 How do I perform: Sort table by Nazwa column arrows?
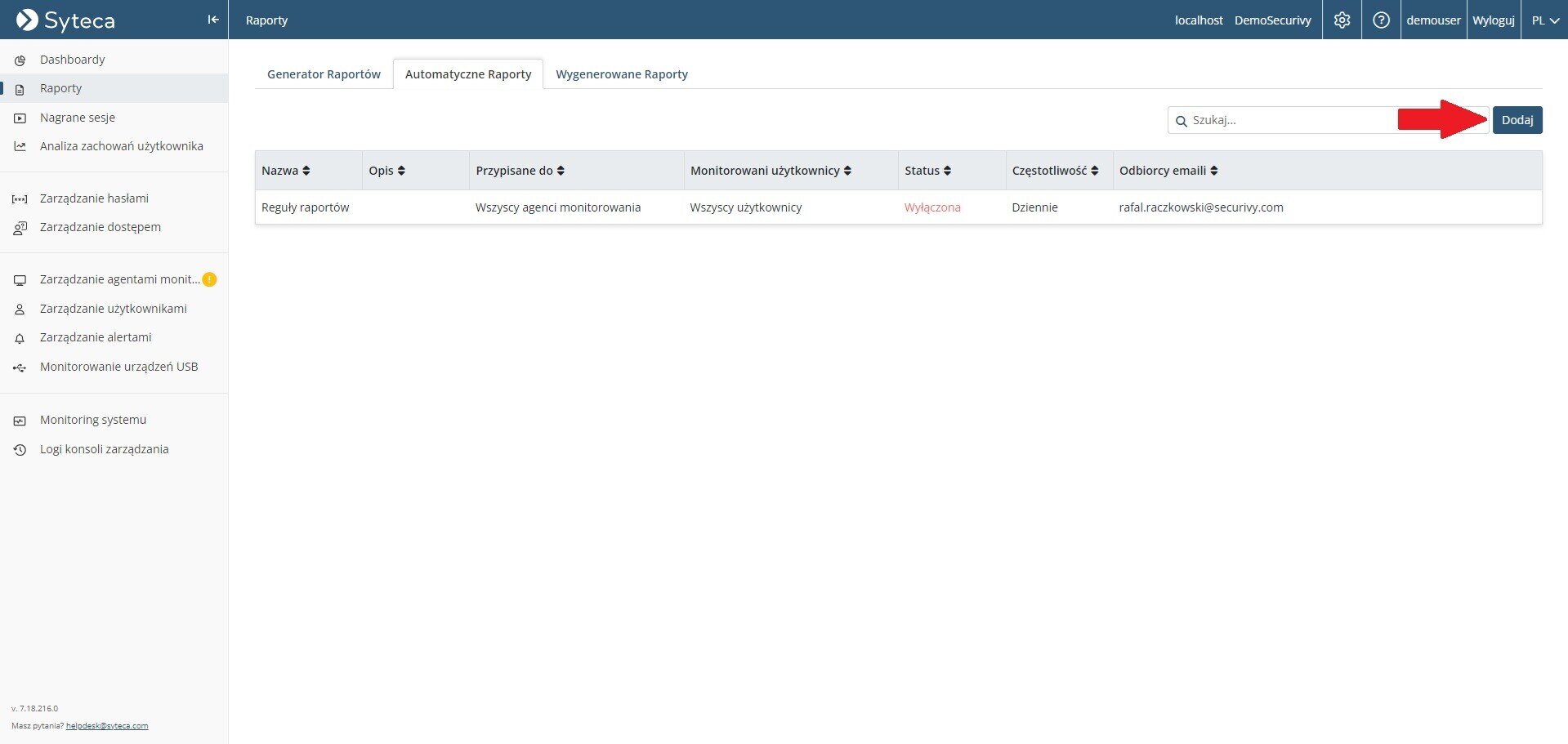306,171
